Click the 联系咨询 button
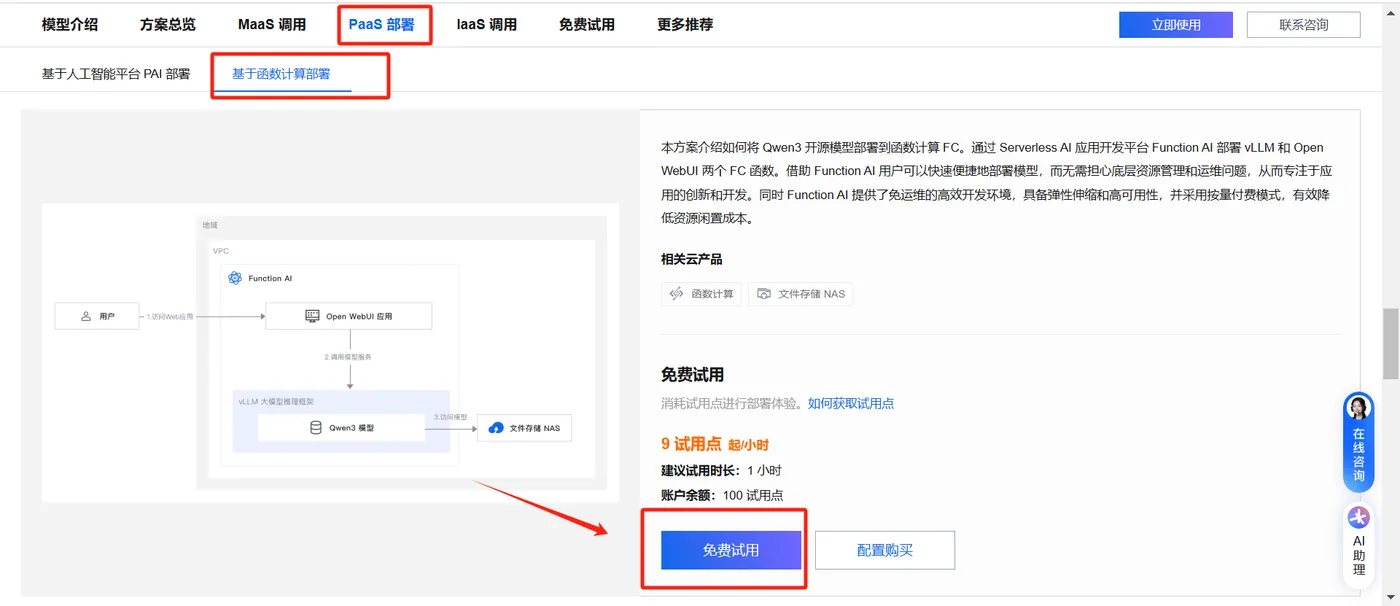Screen dimensions: 1400x606 click(1304, 25)
